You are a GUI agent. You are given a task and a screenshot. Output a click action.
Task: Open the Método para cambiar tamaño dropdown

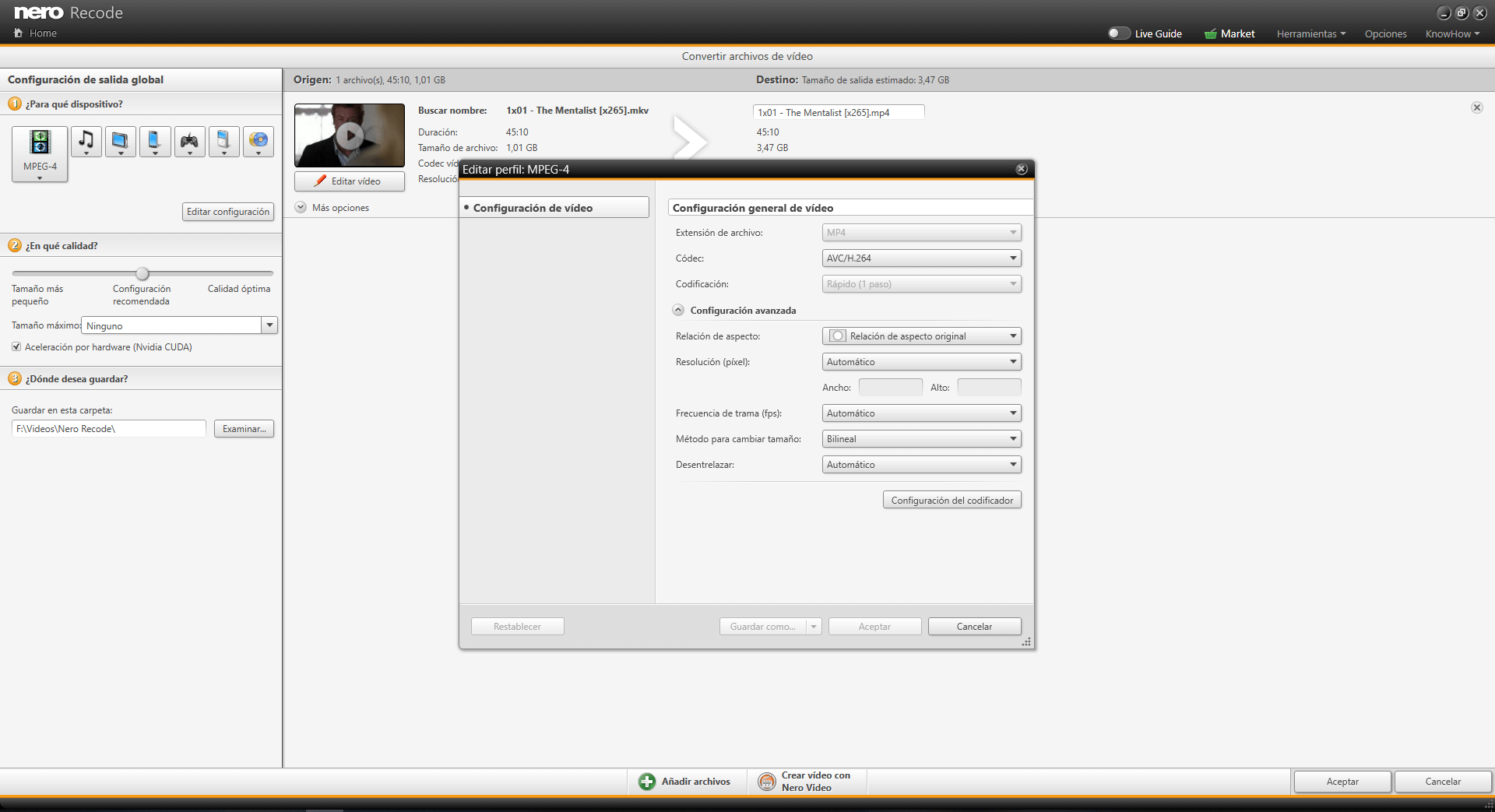pos(922,439)
